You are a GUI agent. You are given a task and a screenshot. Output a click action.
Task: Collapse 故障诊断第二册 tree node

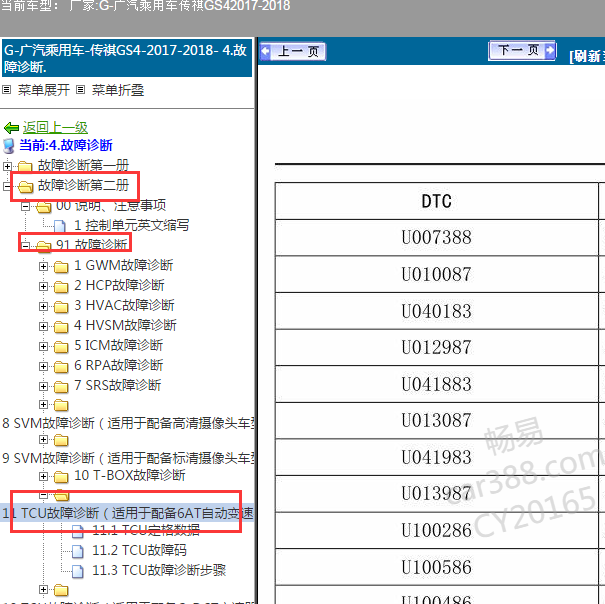click(7, 186)
